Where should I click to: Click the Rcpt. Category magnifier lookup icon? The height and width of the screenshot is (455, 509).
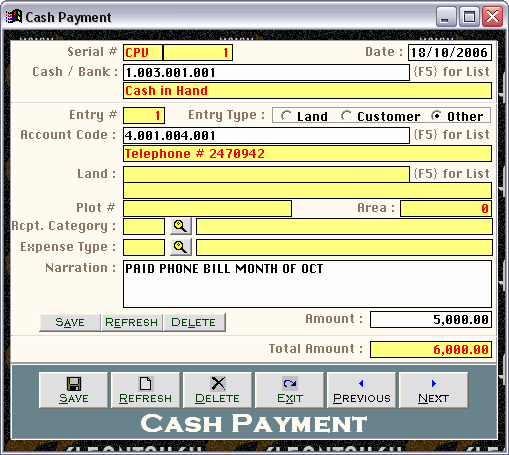(x=181, y=227)
